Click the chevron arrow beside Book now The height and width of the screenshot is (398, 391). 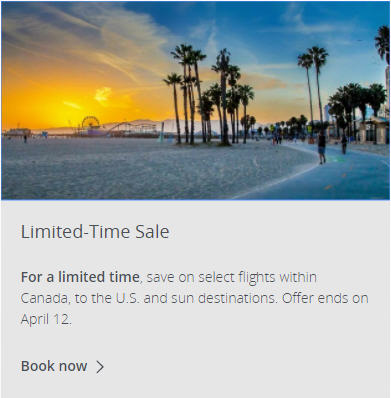click(100, 367)
